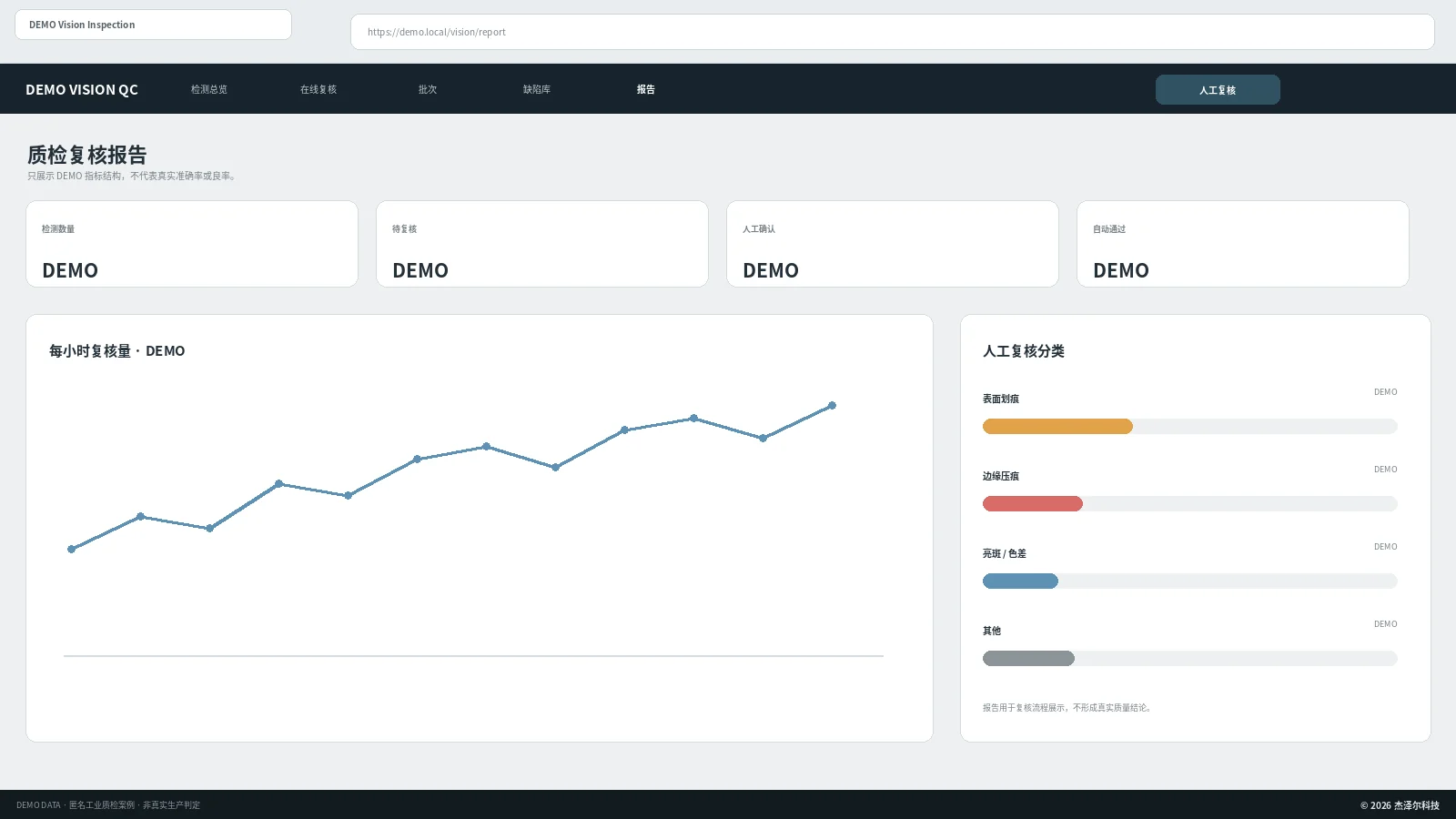Click the 亮斑 / 色差 blue progress bar
This screenshot has width=1456, height=819.
(1020, 581)
